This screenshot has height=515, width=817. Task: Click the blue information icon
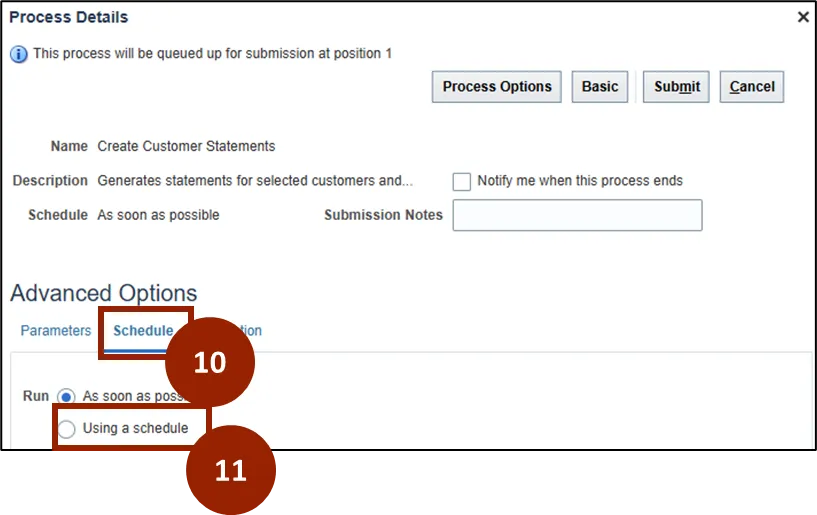click(x=19, y=54)
